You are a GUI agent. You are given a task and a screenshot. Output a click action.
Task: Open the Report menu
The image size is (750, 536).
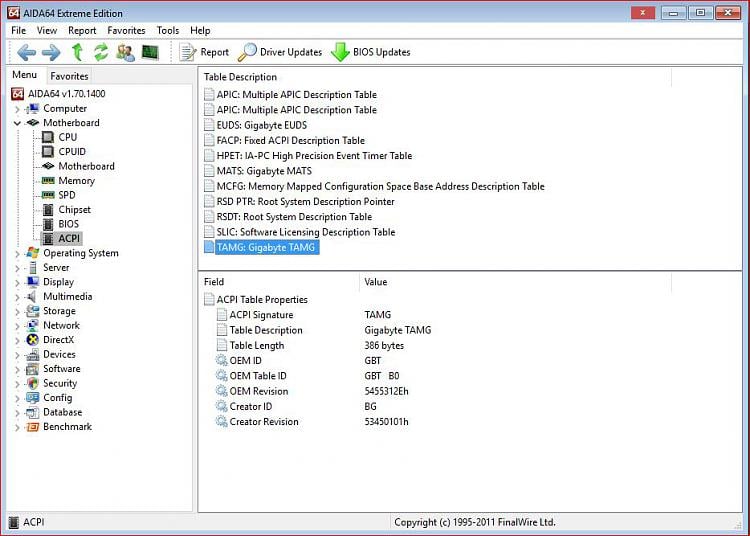[x=82, y=31]
